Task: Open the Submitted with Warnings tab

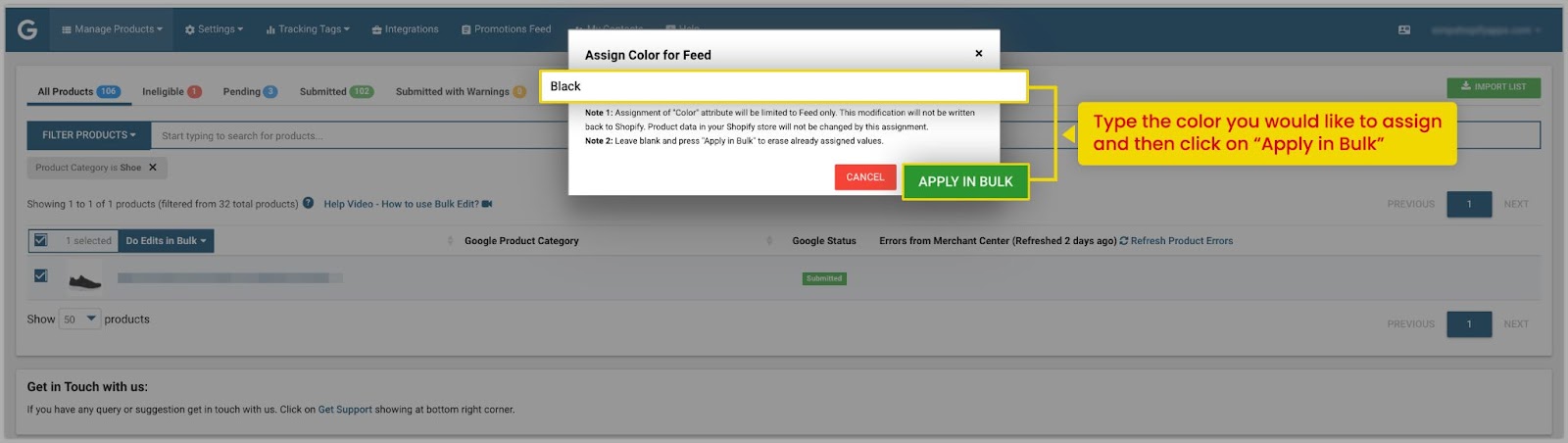Action: click(x=461, y=92)
